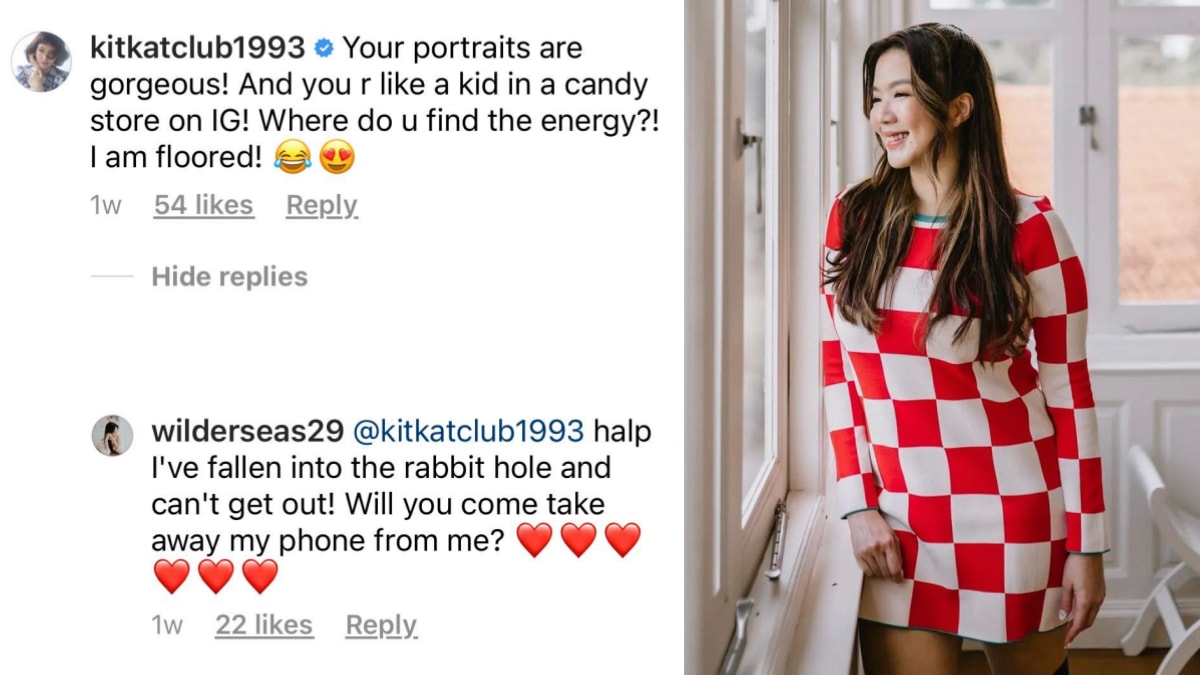View the 22 likes on wilderseas29's reply
Image resolution: width=1200 pixels, height=675 pixels.
click(264, 625)
